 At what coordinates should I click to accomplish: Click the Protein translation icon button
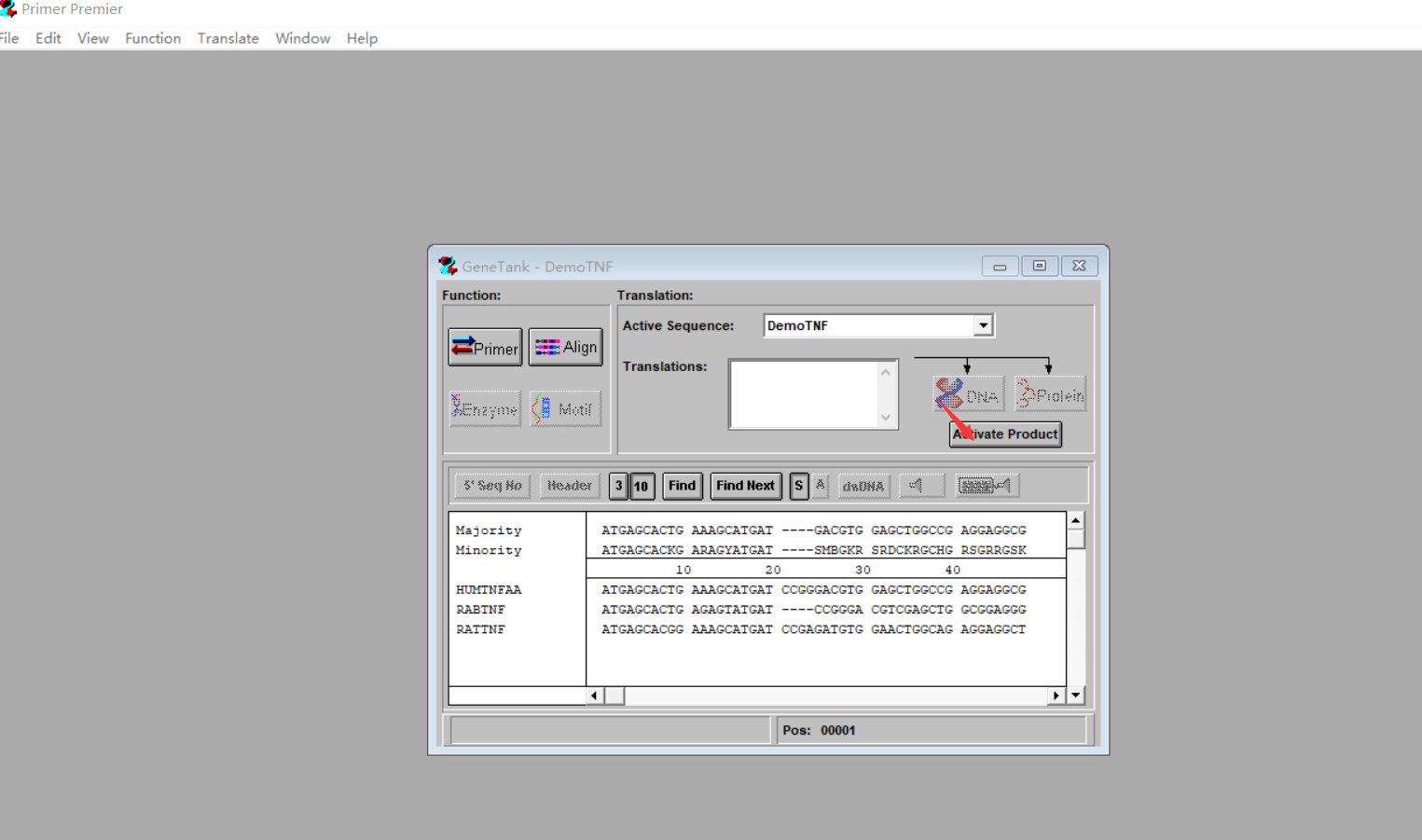click(x=1050, y=394)
